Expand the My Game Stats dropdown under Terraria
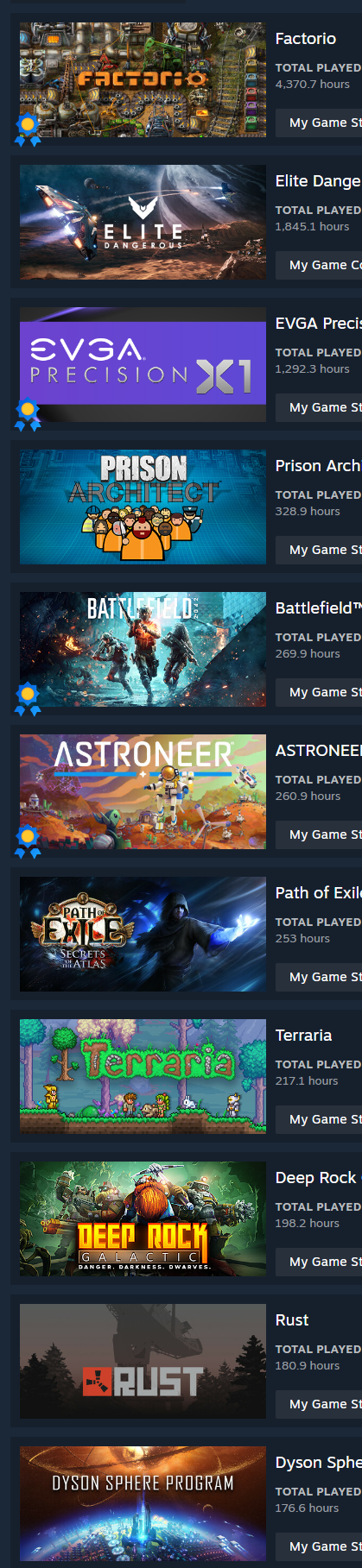The height and width of the screenshot is (1568, 362). tap(319, 1119)
